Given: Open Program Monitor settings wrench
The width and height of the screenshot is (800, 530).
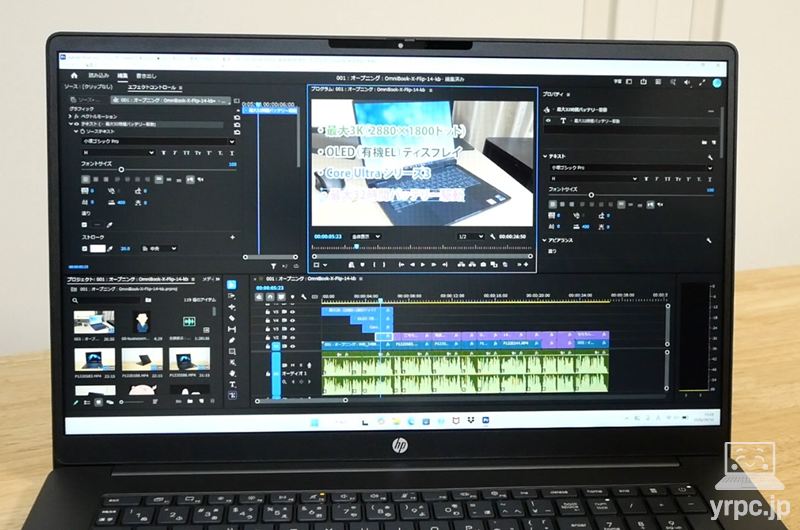Looking at the screenshot, I should (492, 237).
